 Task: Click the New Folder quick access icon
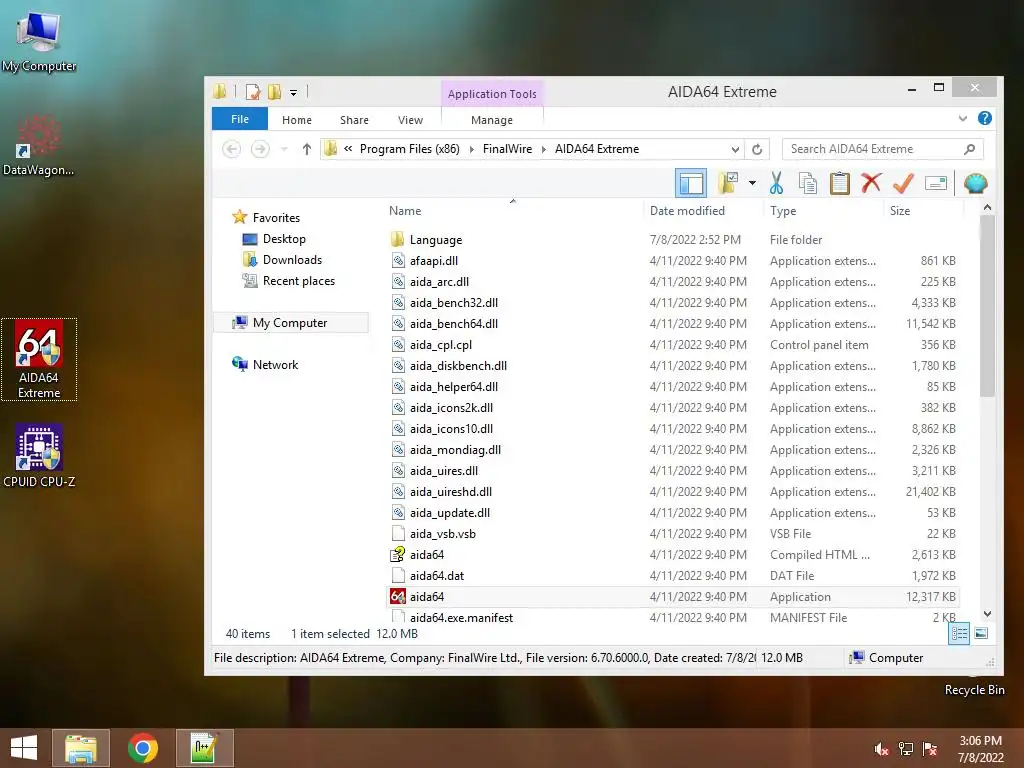pyautogui.click(x=274, y=92)
